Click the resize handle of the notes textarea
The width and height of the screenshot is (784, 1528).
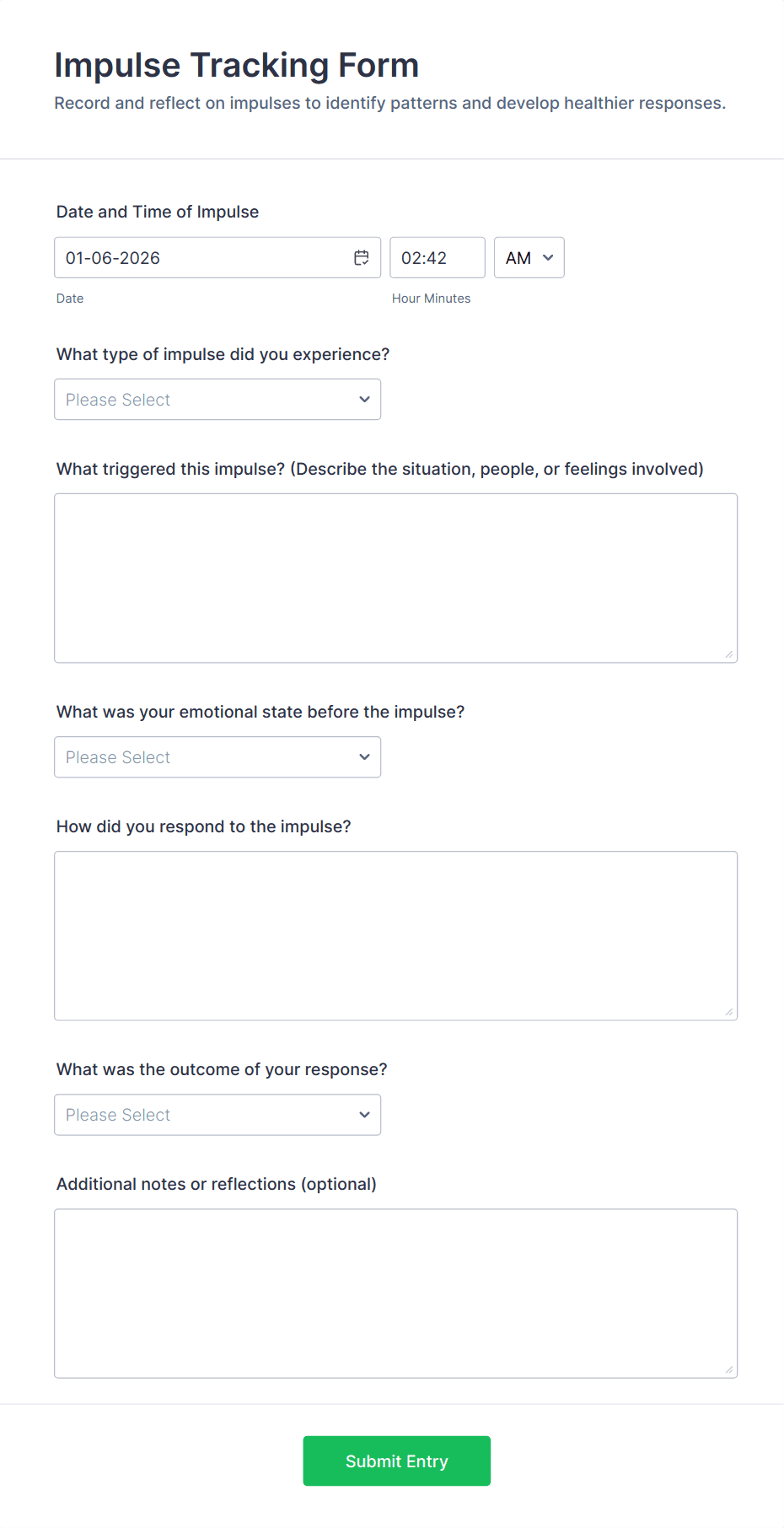pos(729,1368)
